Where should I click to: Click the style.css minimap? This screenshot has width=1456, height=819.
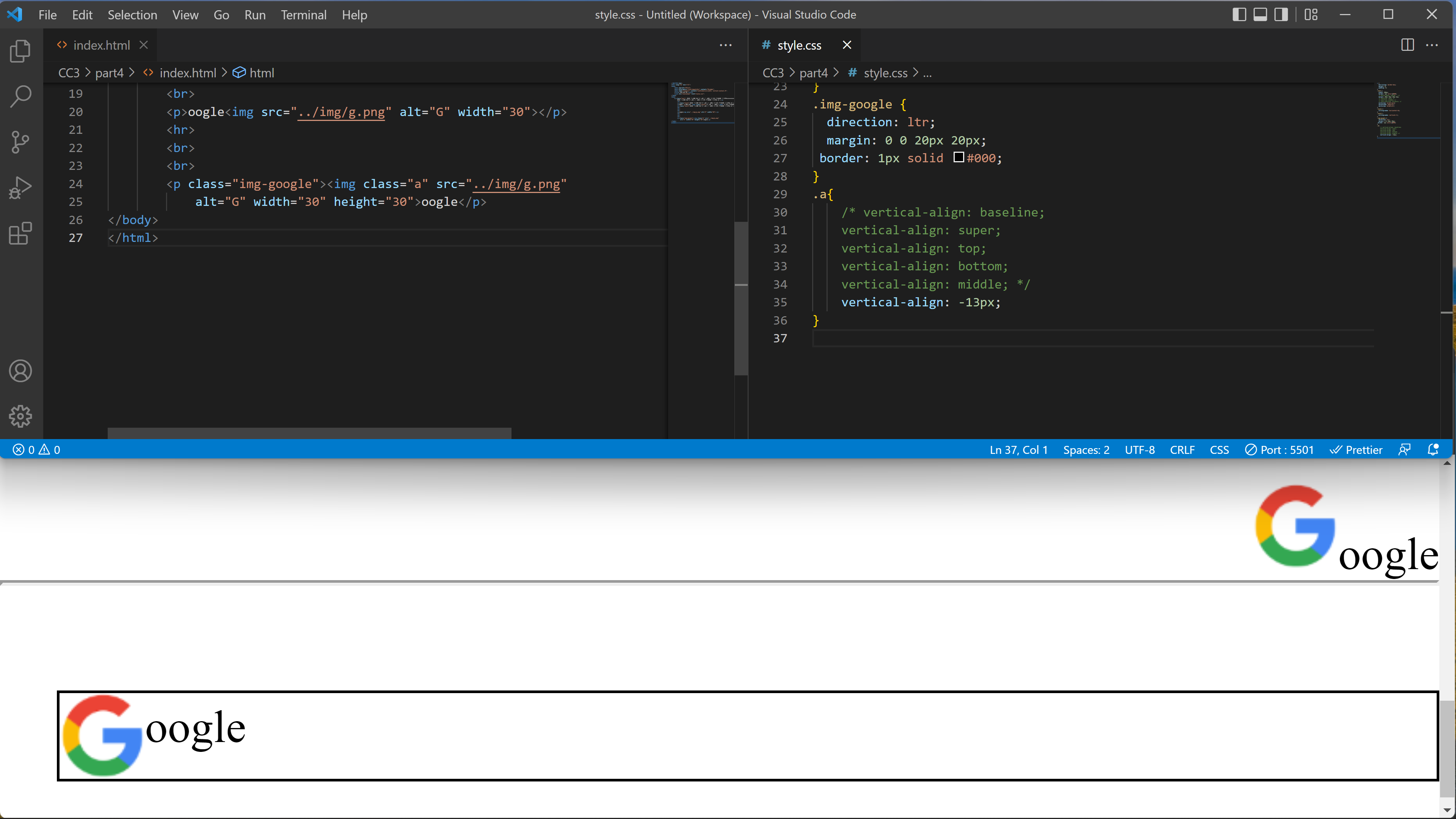click(x=1408, y=110)
